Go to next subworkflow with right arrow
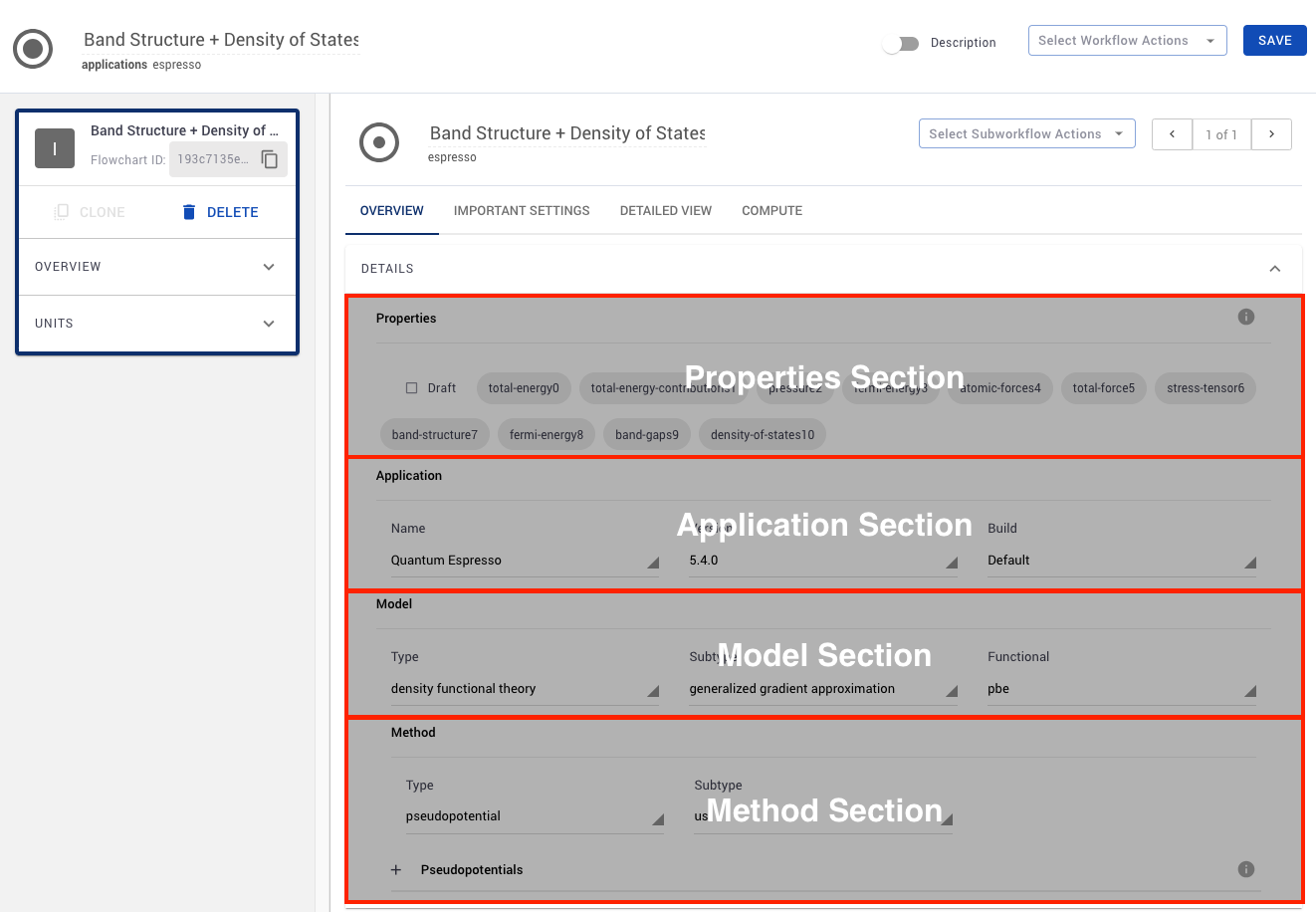Viewport: 1316px width, 912px height. tap(1271, 134)
